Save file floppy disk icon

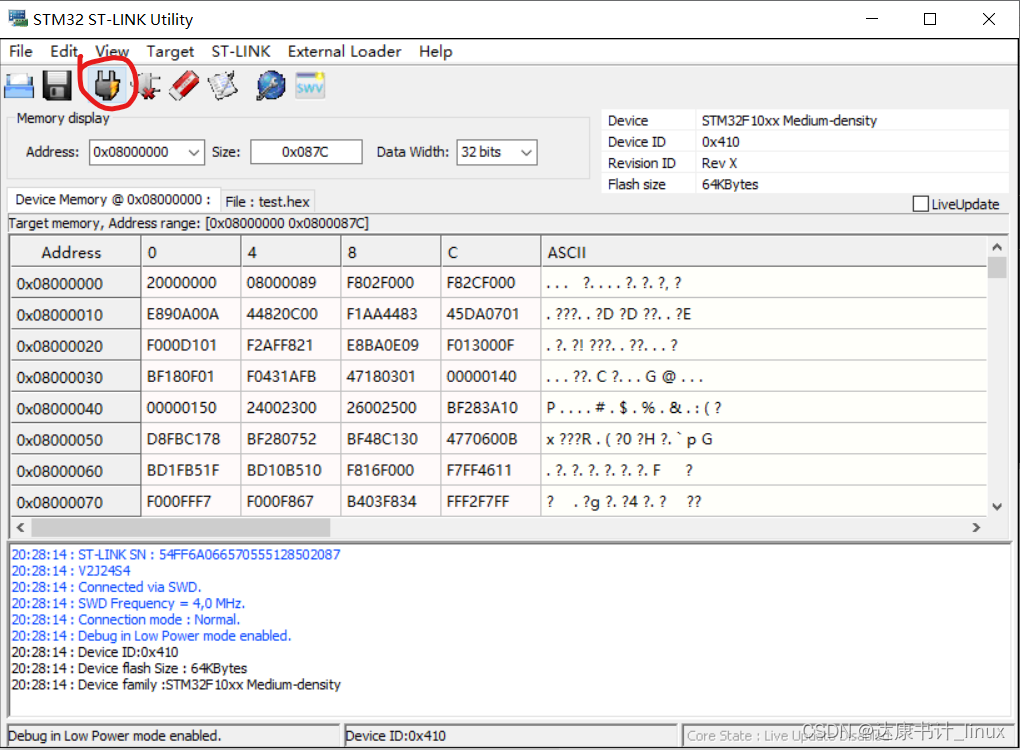pos(57,85)
